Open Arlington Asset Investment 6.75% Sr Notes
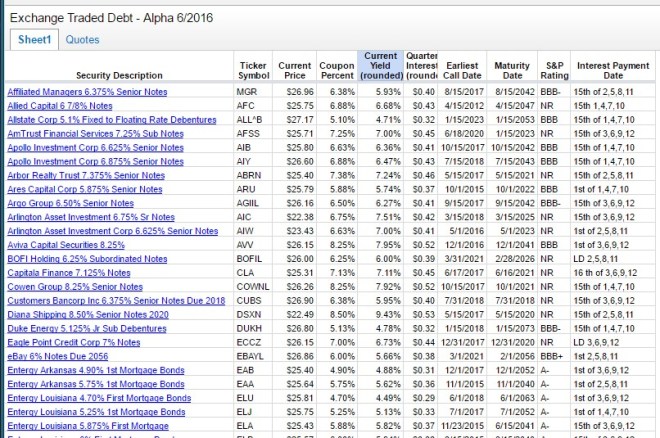The width and height of the screenshot is (660, 438). coord(91,217)
